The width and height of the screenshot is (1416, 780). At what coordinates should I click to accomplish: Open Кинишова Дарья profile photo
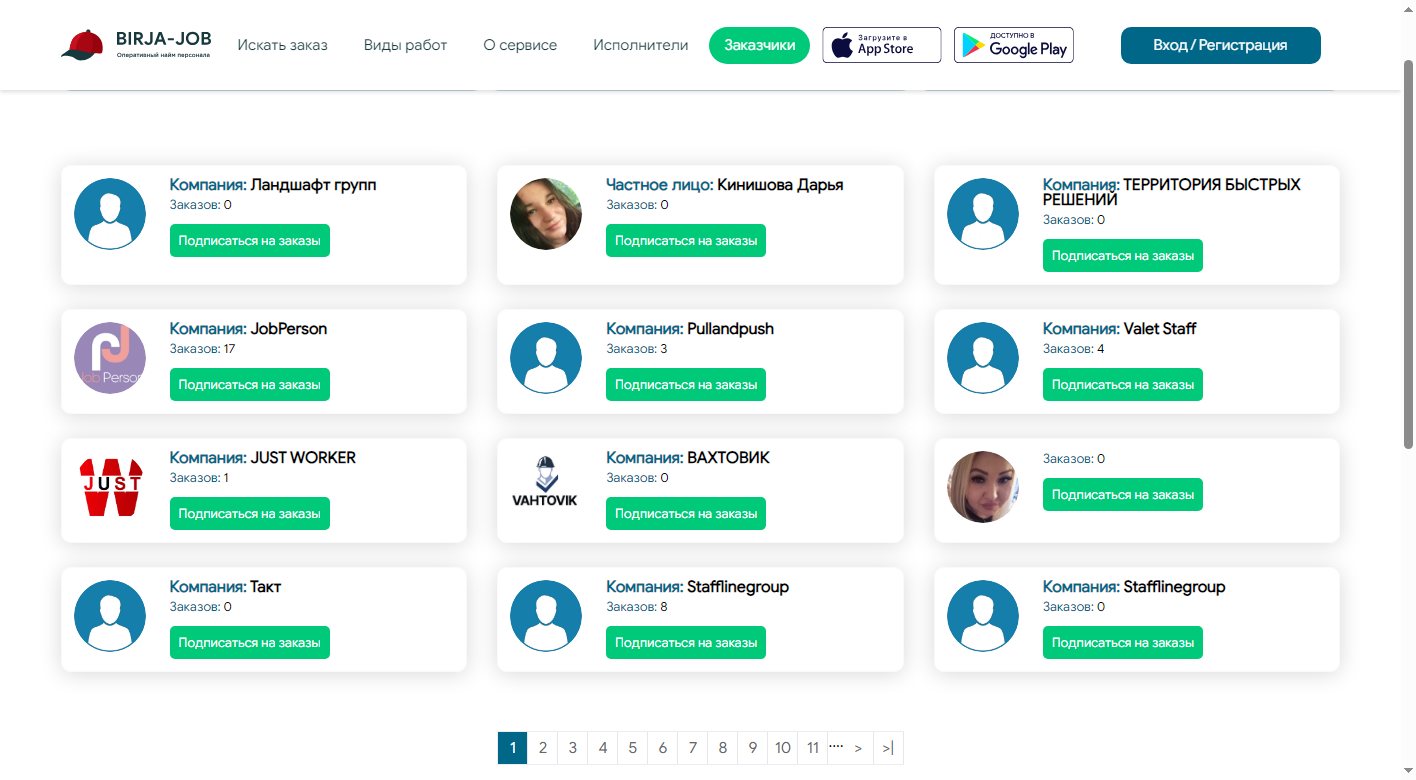tap(546, 214)
